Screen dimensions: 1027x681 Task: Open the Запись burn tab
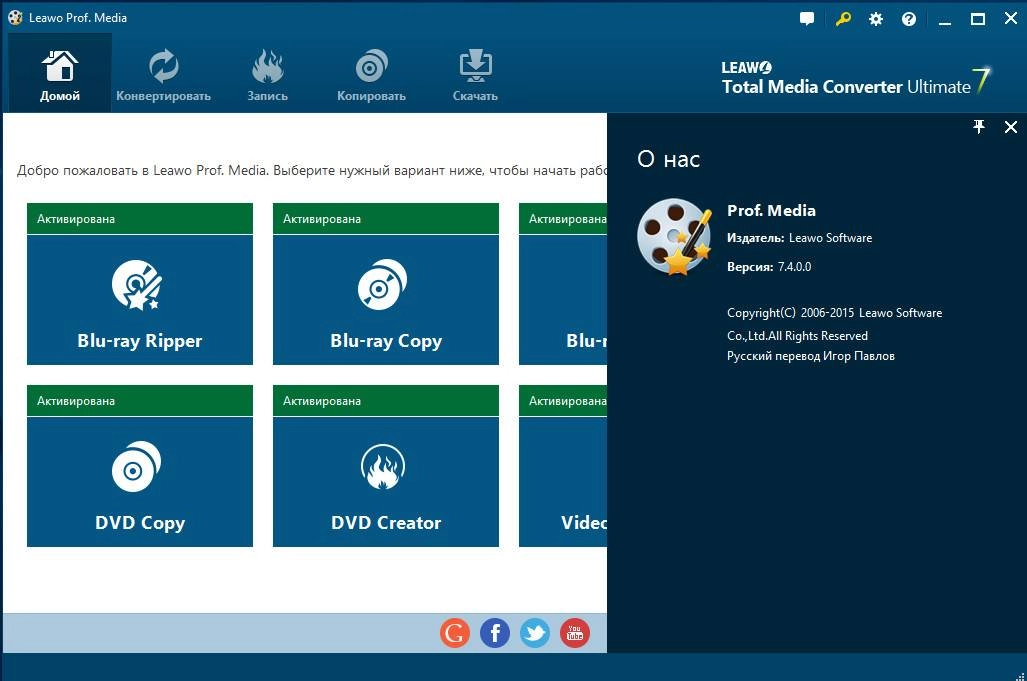point(267,73)
